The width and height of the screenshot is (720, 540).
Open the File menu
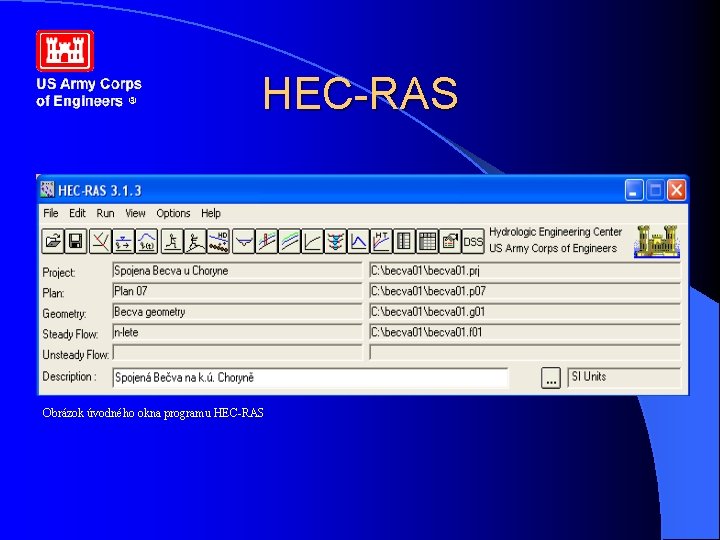[x=51, y=214]
